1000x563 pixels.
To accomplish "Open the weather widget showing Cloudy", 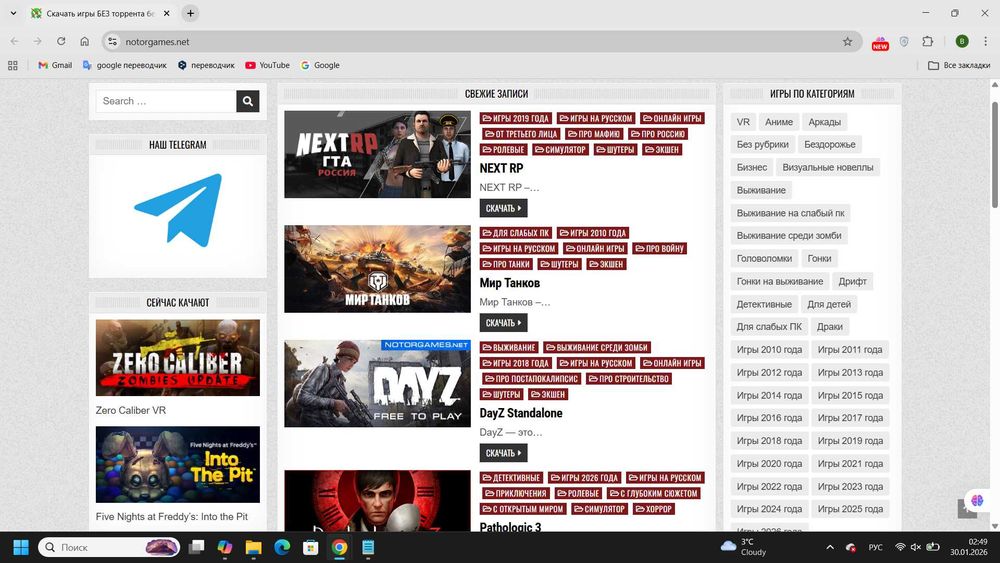I will (744, 547).
